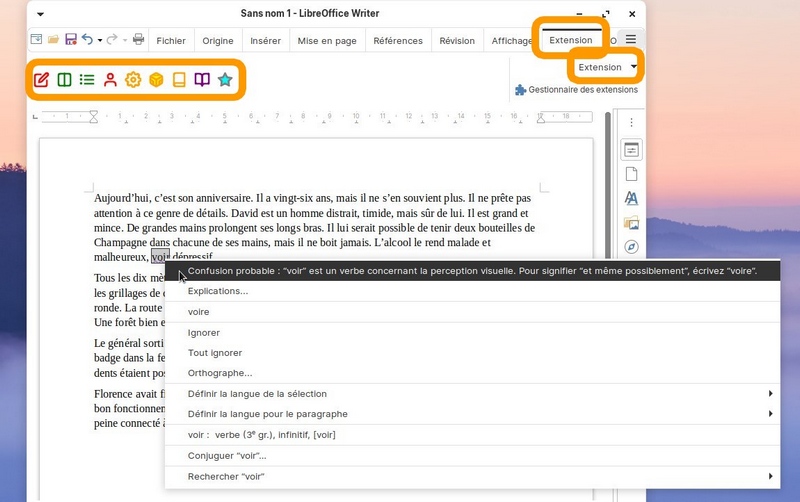Viewport: 800px width, 502px height.
Task: Open the sidebar Properties panel
Action: point(631,150)
